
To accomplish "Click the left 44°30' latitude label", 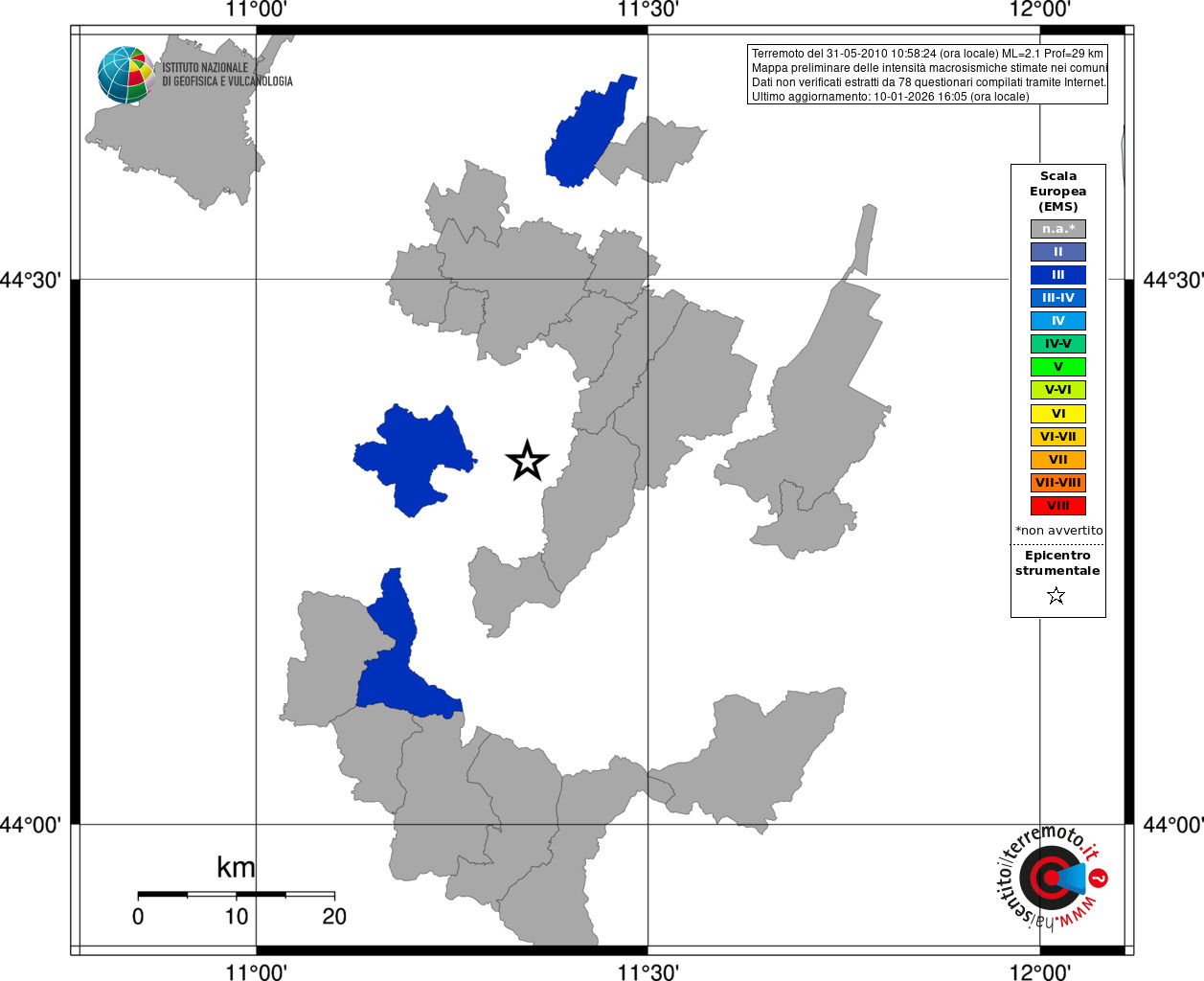I will [31, 280].
